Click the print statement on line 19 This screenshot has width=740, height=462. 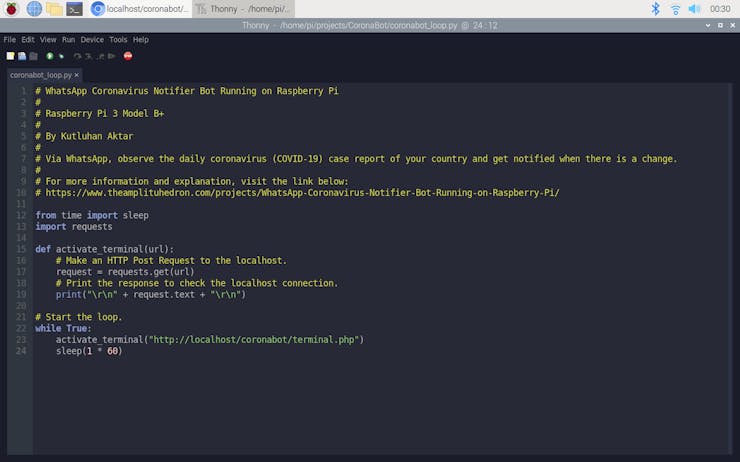click(x=151, y=294)
